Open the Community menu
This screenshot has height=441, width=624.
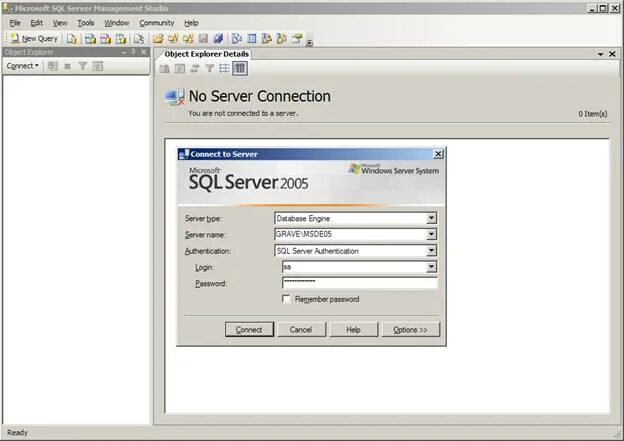157,23
